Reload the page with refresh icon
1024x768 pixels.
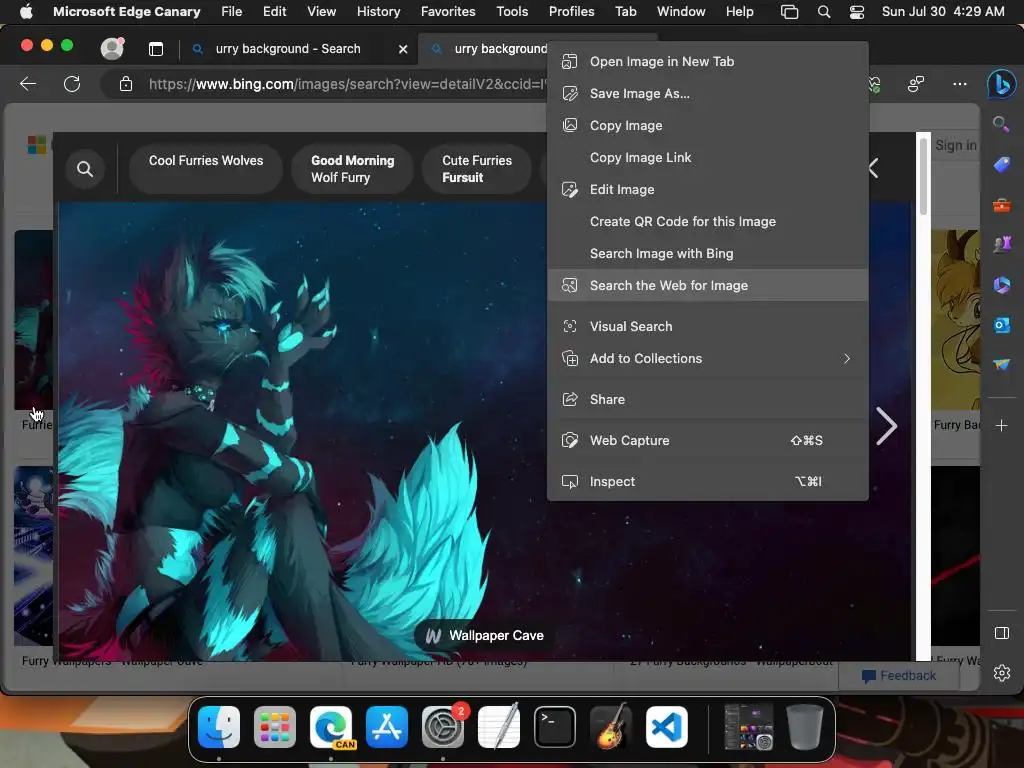72,84
